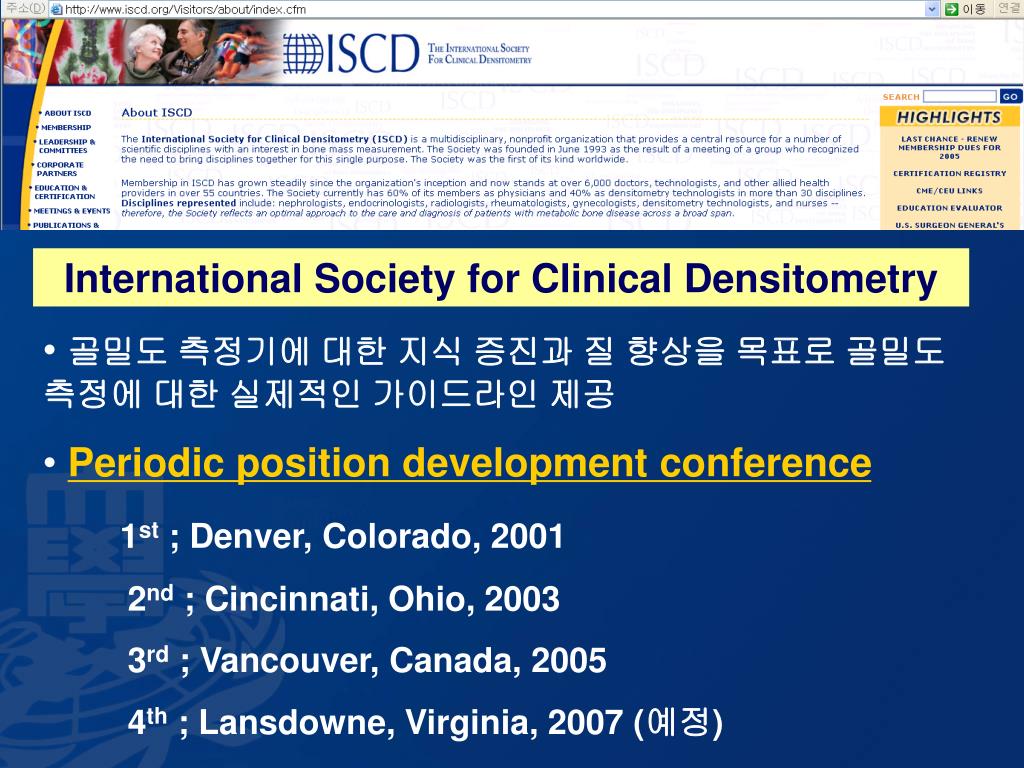The width and height of the screenshot is (1024, 768).
Task: Click the green Go (이동) arrow icon
Action: pos(952,9)
